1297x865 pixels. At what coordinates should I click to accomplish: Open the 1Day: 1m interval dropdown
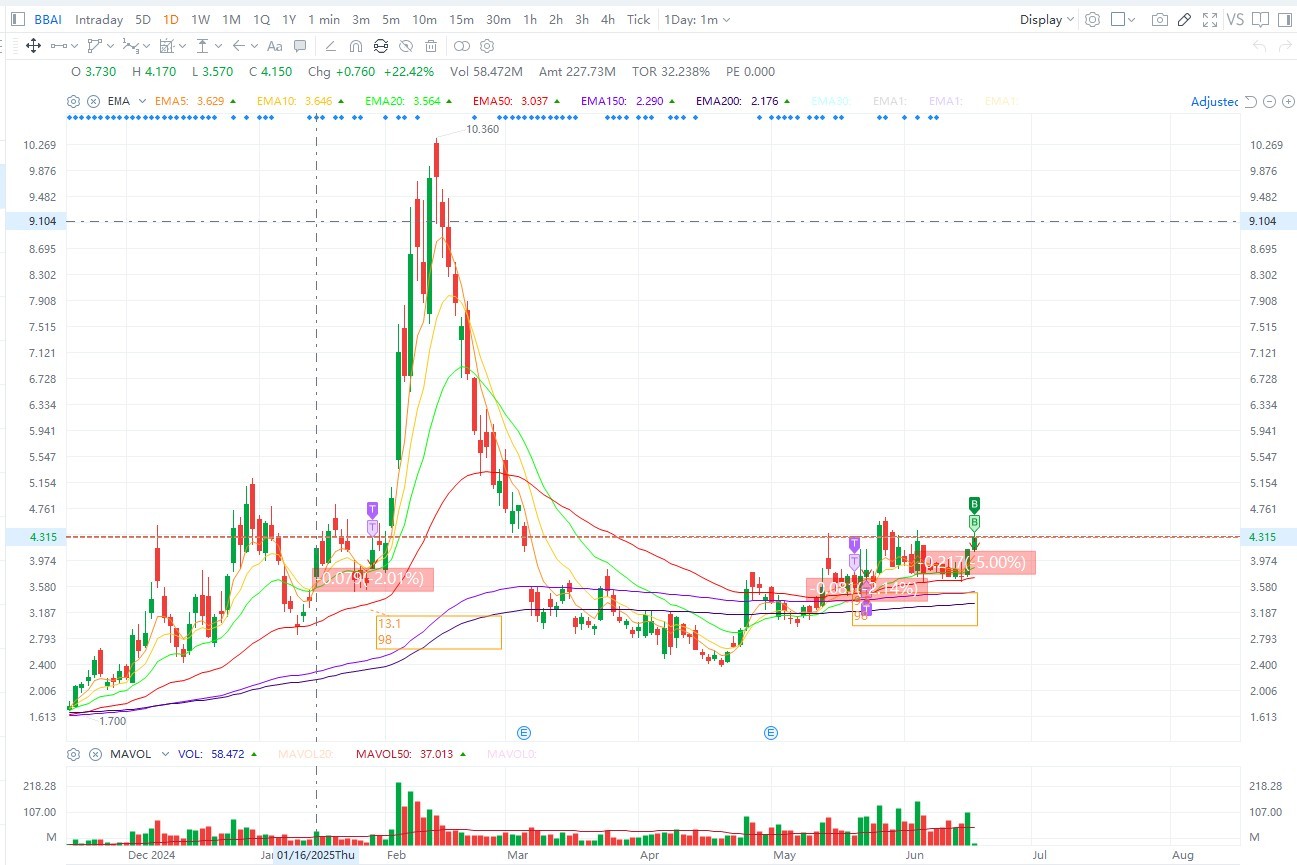[697, 19]
